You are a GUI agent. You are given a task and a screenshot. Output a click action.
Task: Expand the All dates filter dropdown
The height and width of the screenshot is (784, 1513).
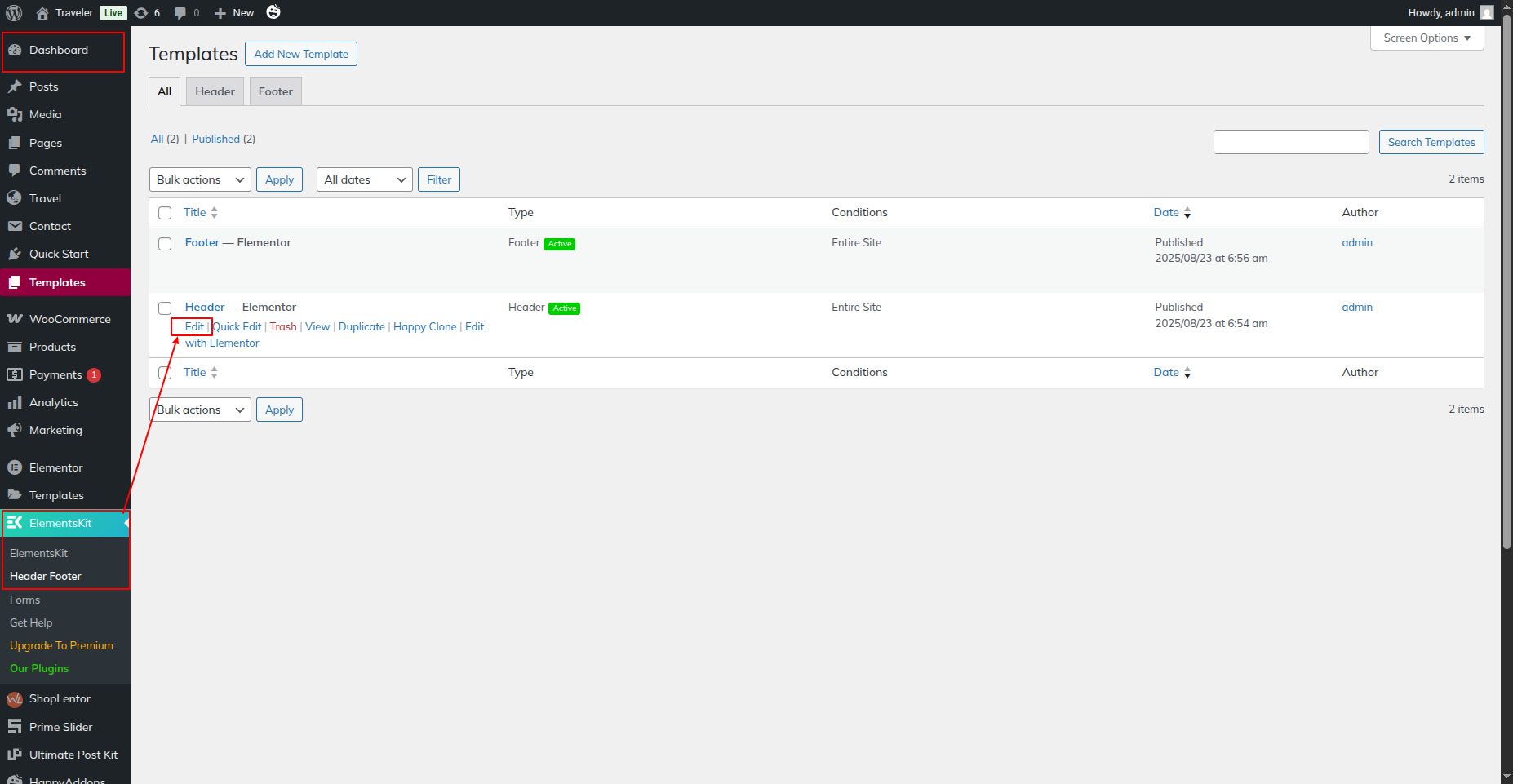pyautogui.click(x=364, y=179)
